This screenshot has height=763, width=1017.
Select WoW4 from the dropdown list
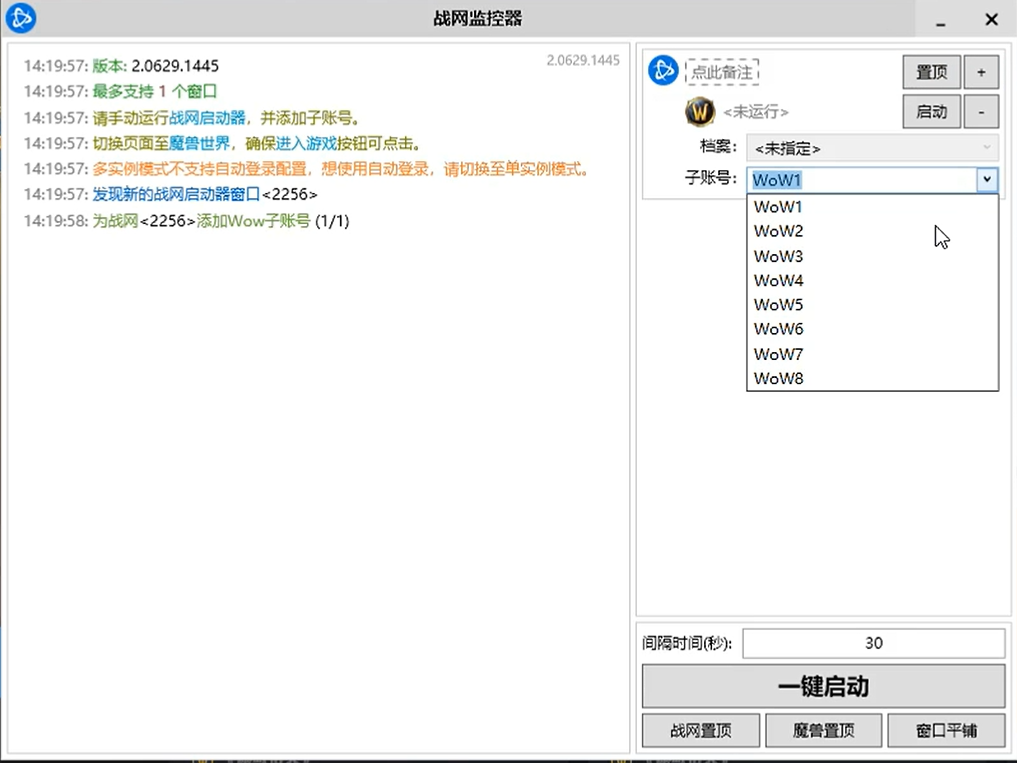click(872, 280)
